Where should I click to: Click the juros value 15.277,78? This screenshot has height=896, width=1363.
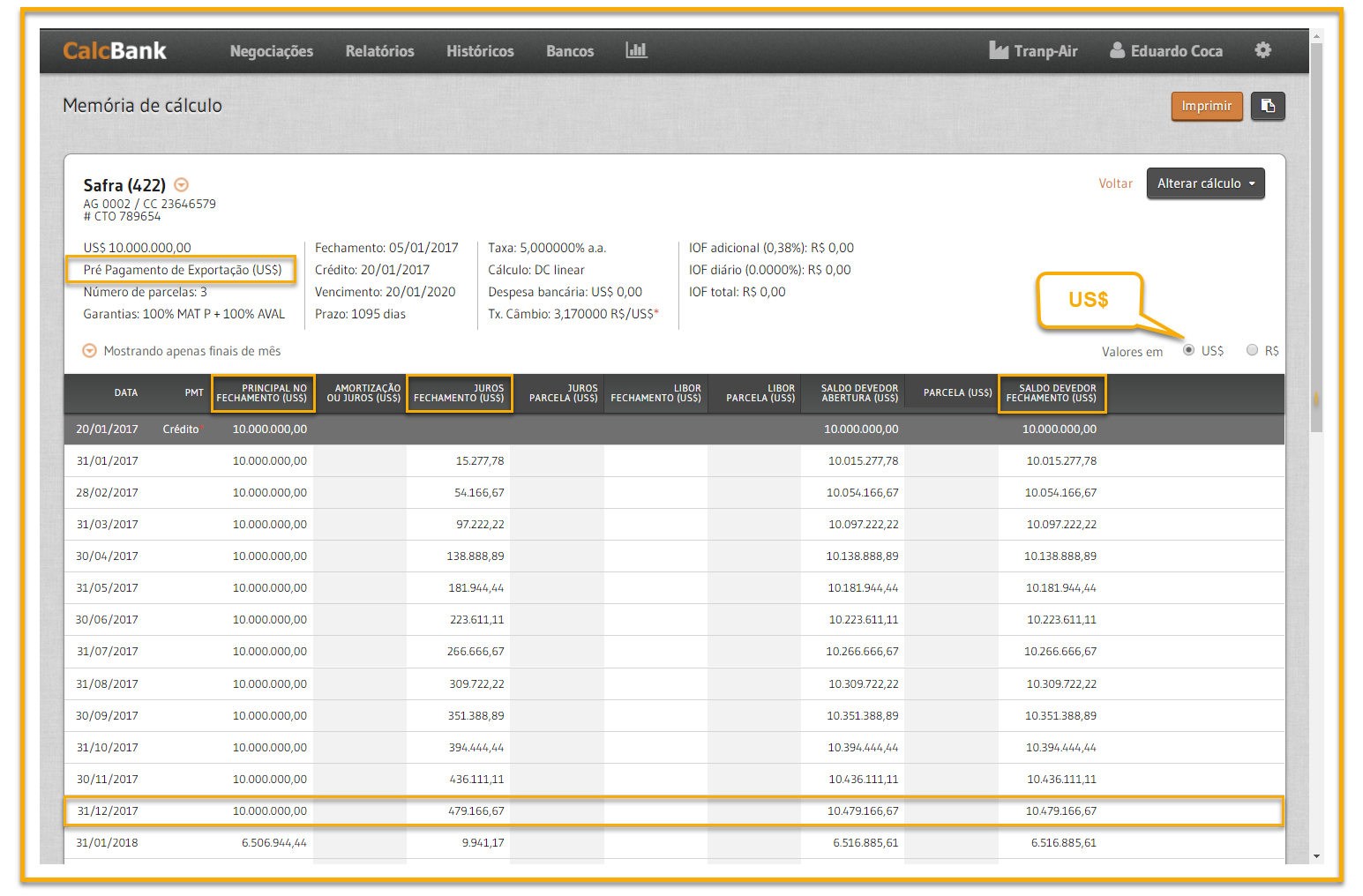(x=480, y=461)
